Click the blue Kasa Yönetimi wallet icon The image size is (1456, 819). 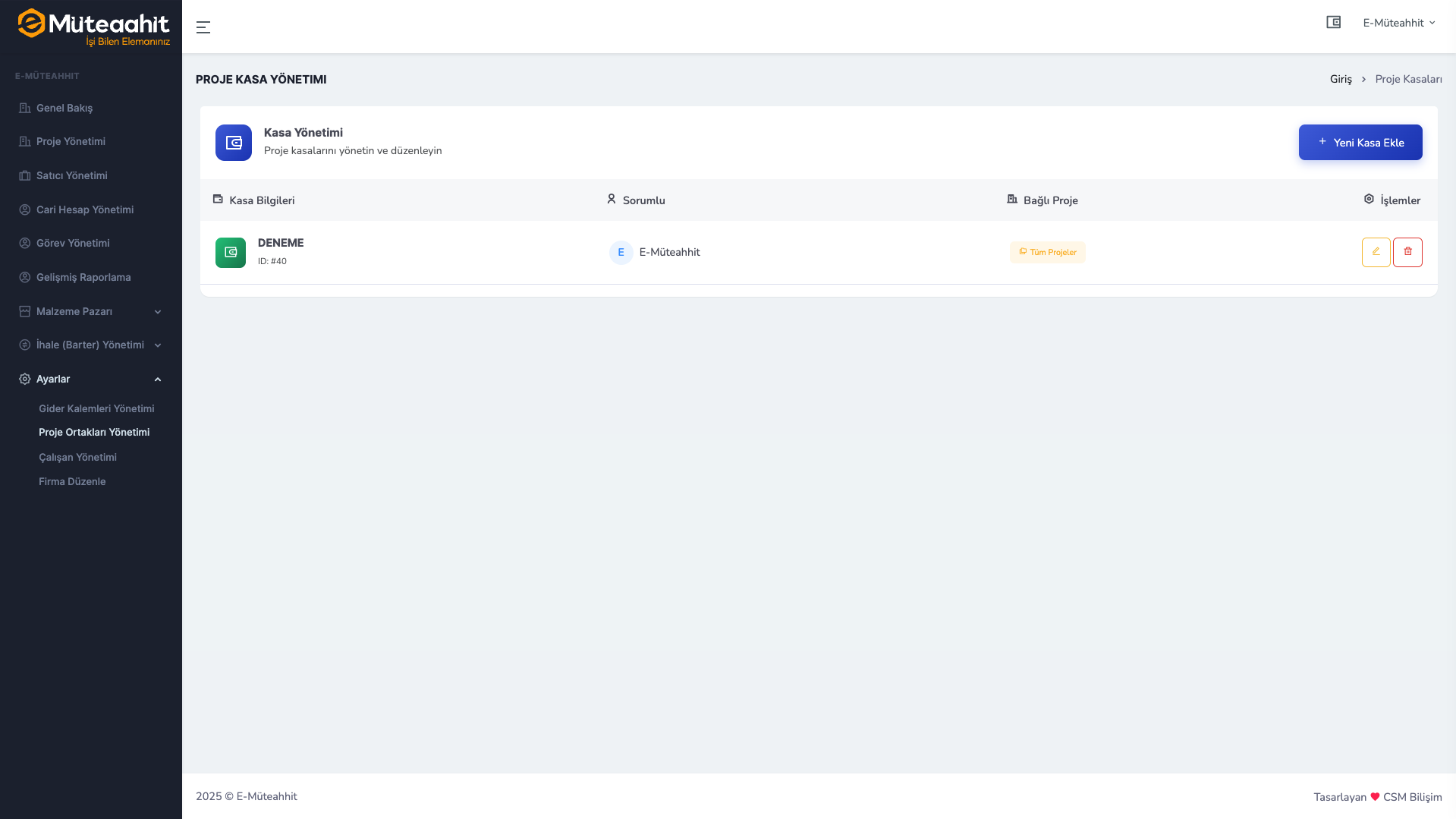pos(234,143)
